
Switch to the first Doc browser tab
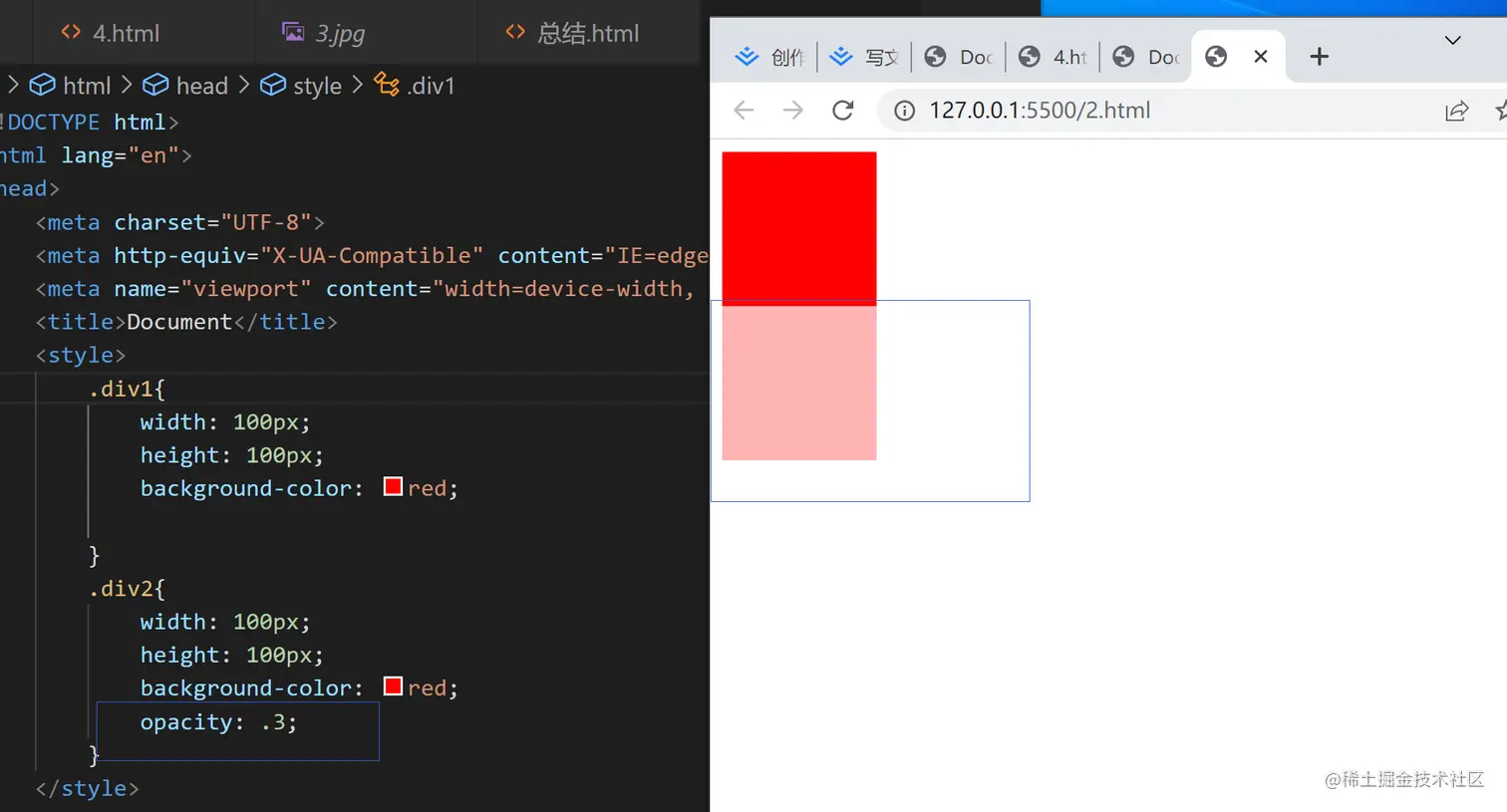click(x=959, y=57)
